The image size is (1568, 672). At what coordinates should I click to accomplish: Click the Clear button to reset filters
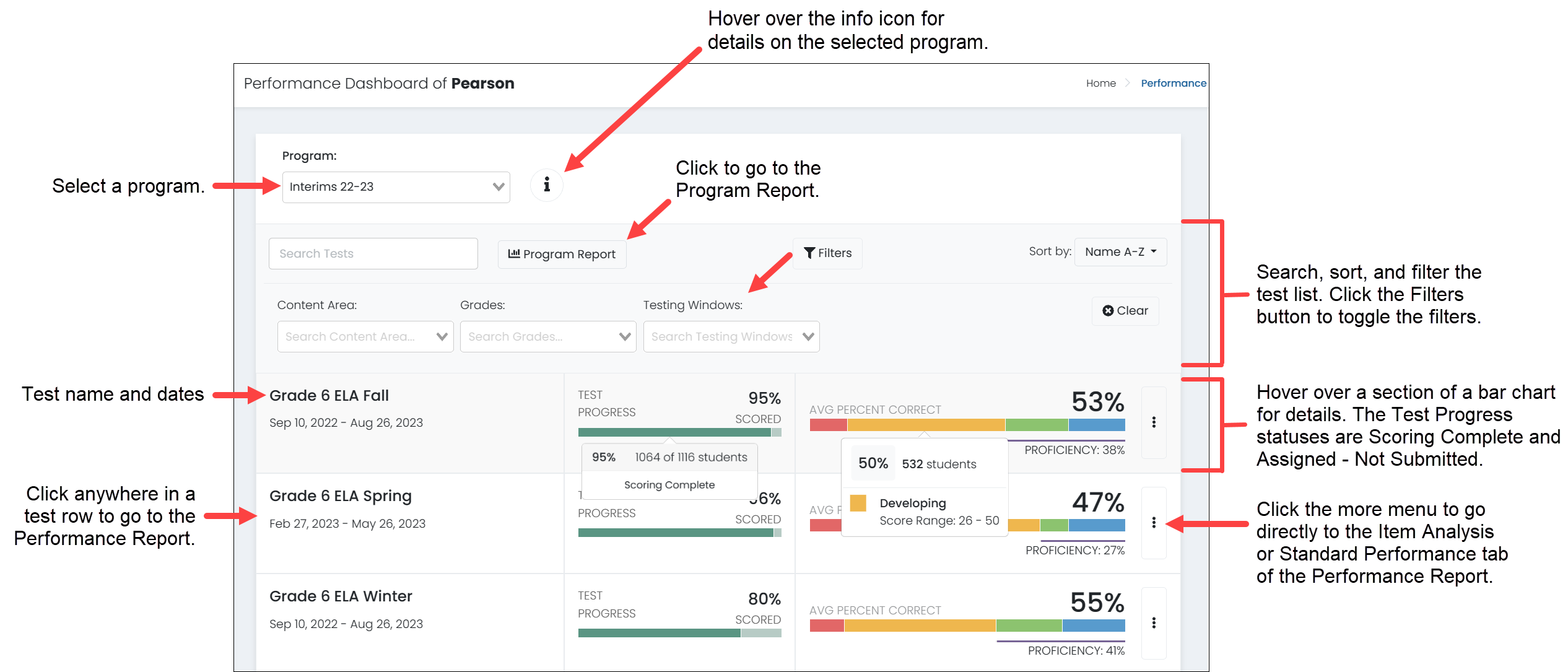click(1125, 311)
